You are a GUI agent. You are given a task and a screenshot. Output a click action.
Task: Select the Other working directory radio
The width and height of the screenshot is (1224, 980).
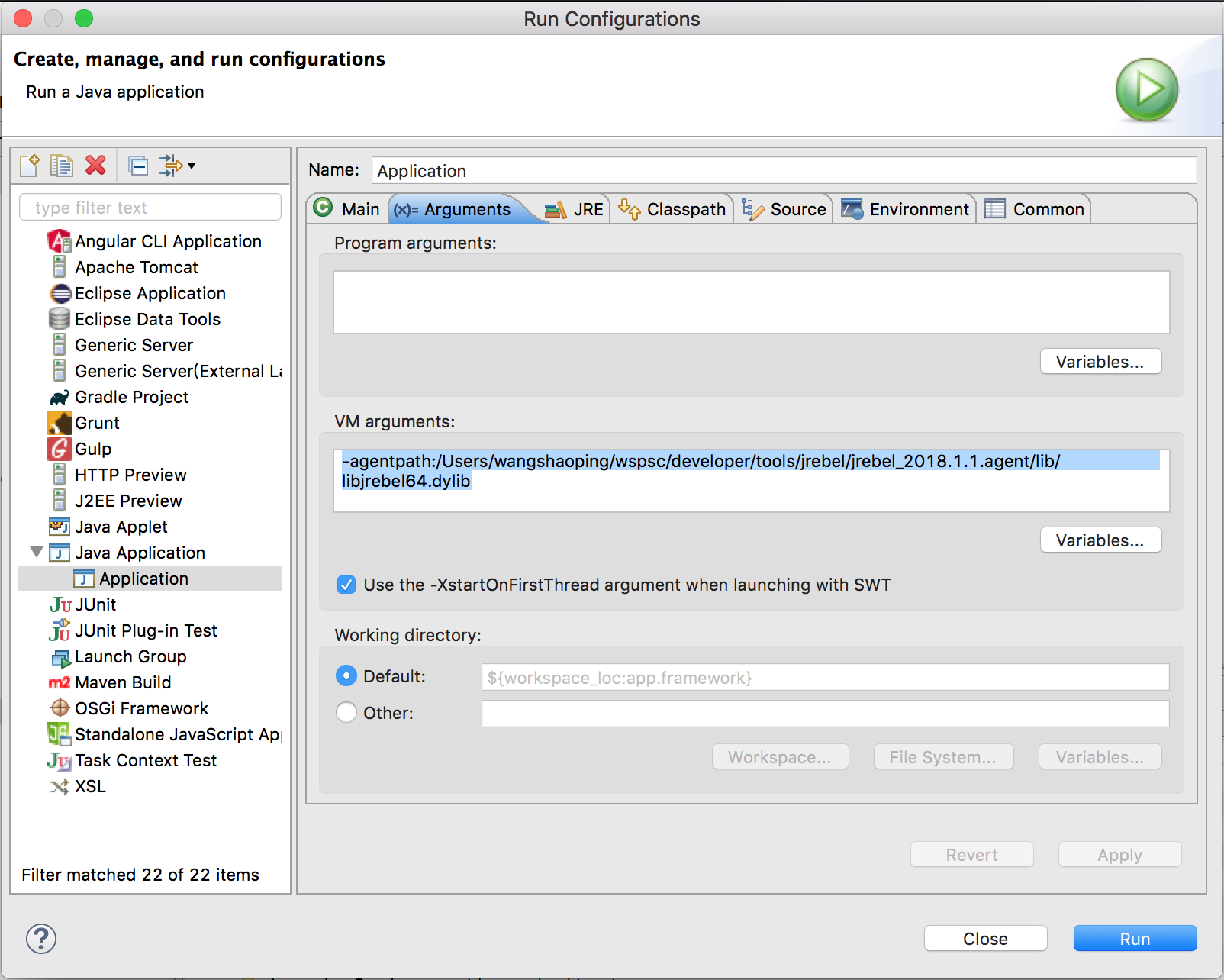click(x=346, y=713)
